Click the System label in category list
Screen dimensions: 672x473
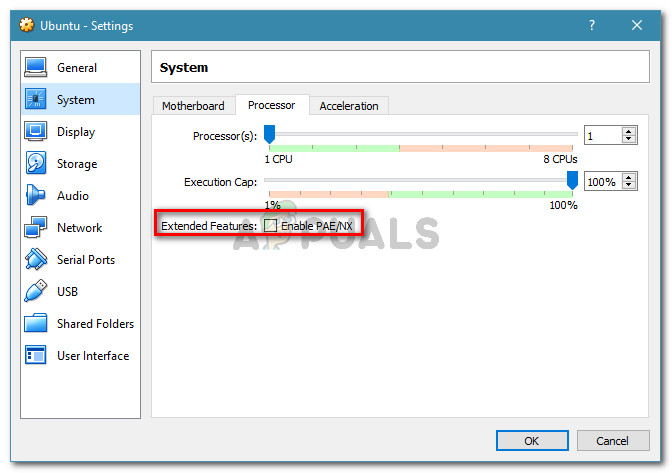pyautogui.click(x=76, y=100)
